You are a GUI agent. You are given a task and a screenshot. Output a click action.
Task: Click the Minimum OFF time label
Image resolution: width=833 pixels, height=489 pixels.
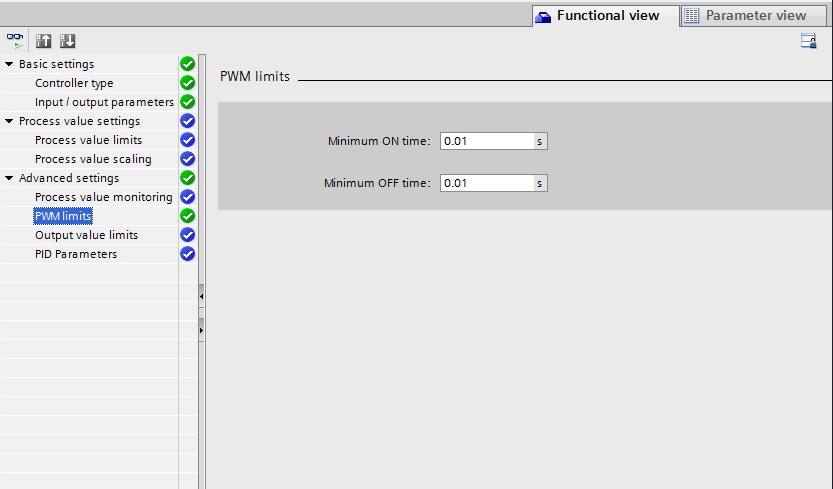pyautogui.click(x=377, y=183)
